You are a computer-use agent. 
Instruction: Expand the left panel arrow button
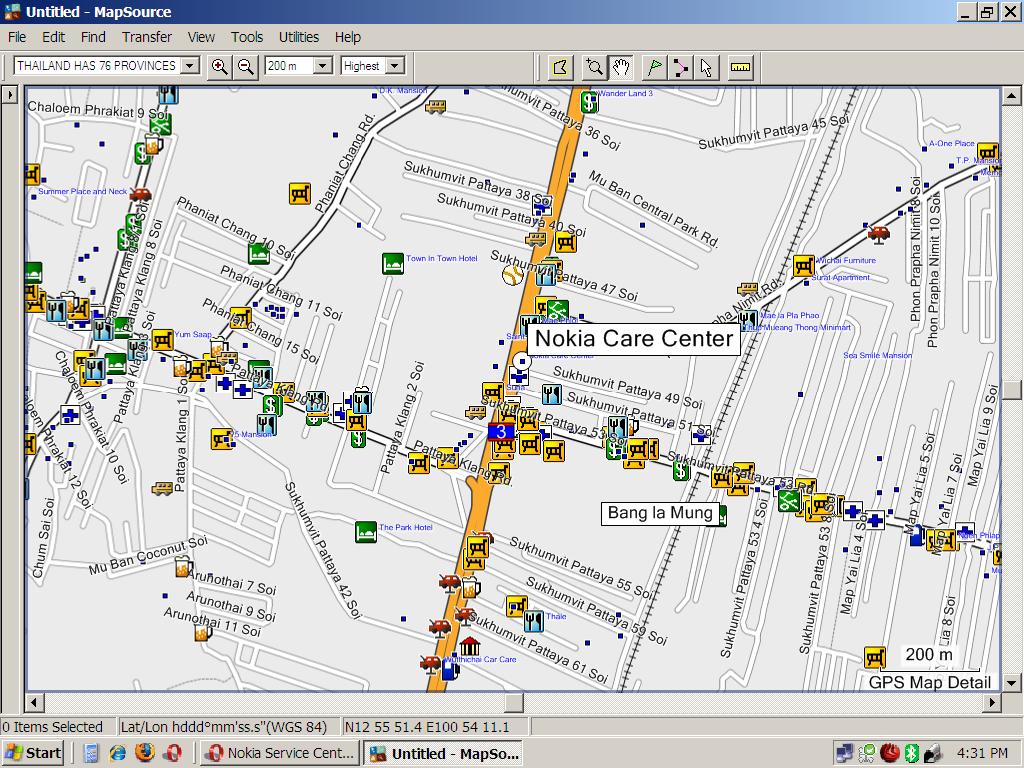(x=9, y=95)
